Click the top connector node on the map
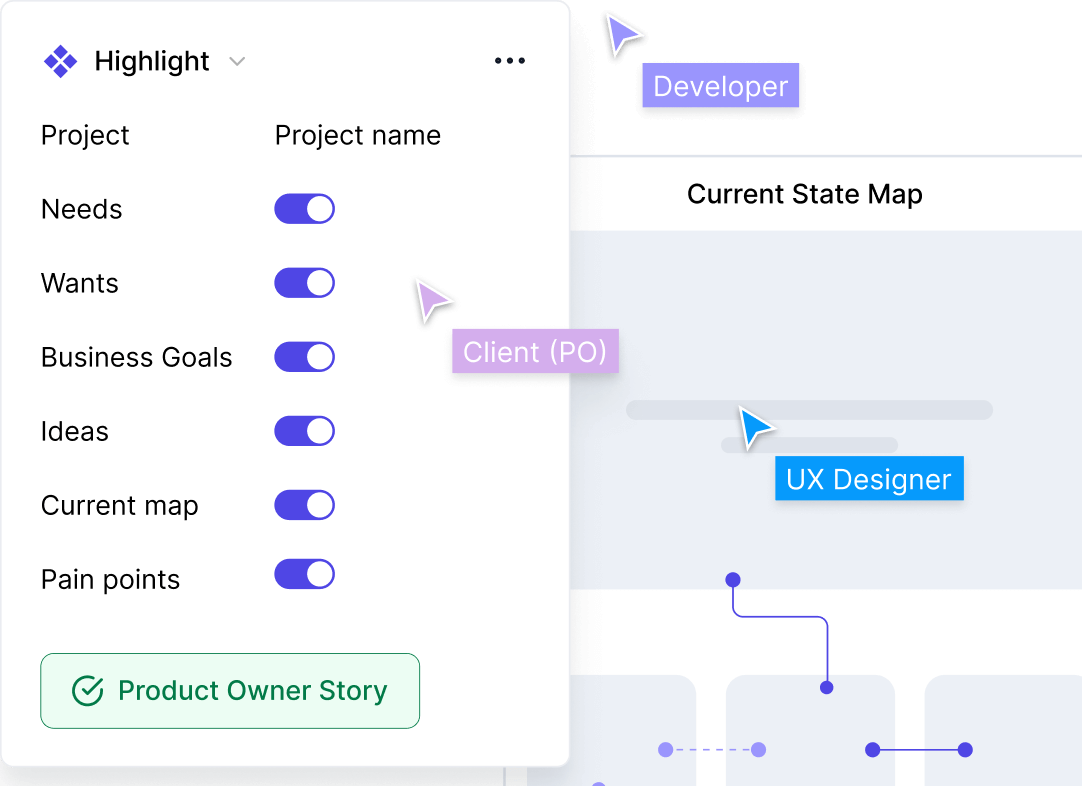1082x786 pixels. pyautogui.click(x=733, y=580)
